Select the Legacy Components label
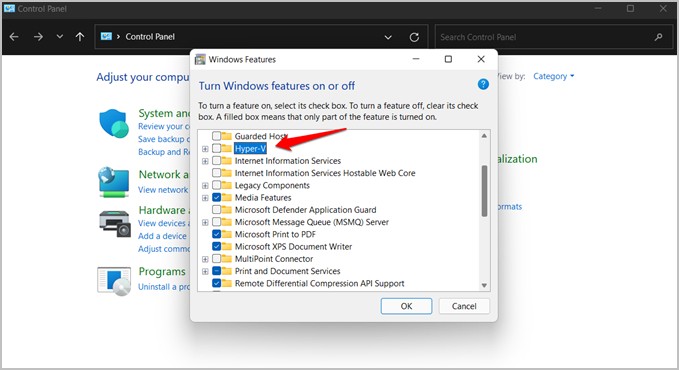 click(272, 185)
